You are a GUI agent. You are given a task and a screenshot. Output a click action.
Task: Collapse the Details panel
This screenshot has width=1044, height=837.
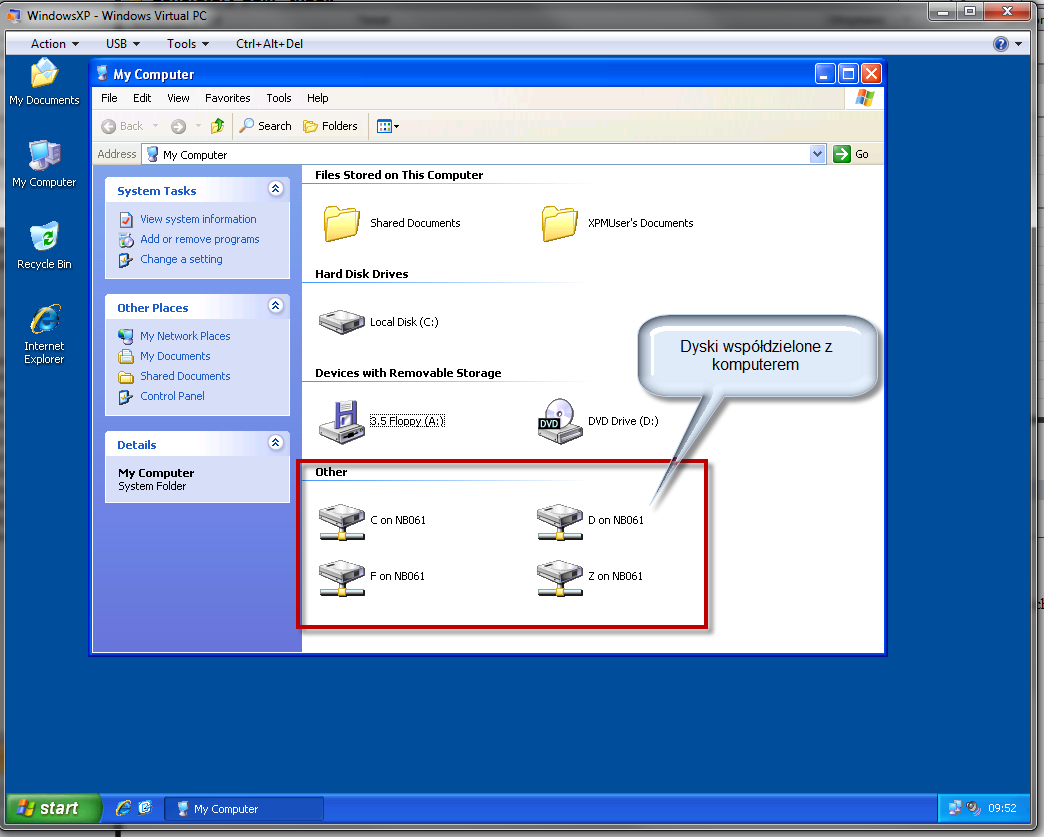coord(276,443)
